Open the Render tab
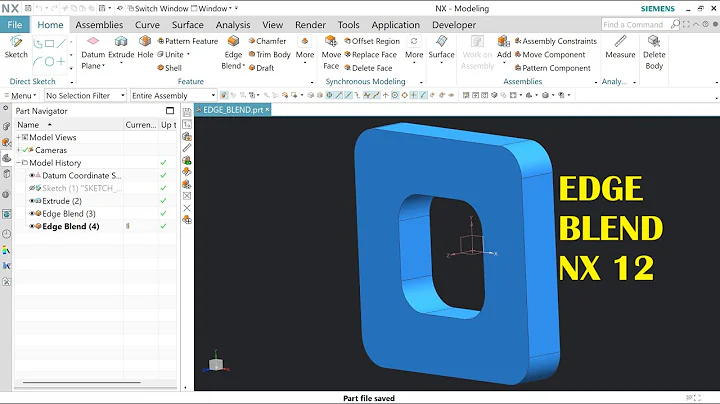Viewport: 720px width, 404px height. (310, 25)
